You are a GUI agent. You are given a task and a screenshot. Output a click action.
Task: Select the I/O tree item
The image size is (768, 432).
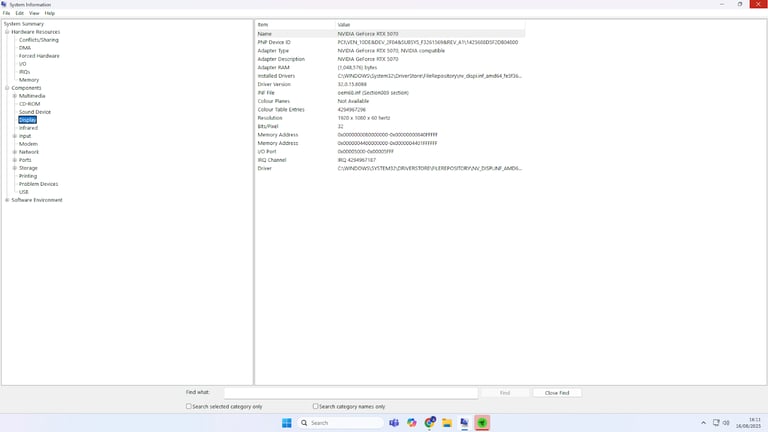point(23,64)
